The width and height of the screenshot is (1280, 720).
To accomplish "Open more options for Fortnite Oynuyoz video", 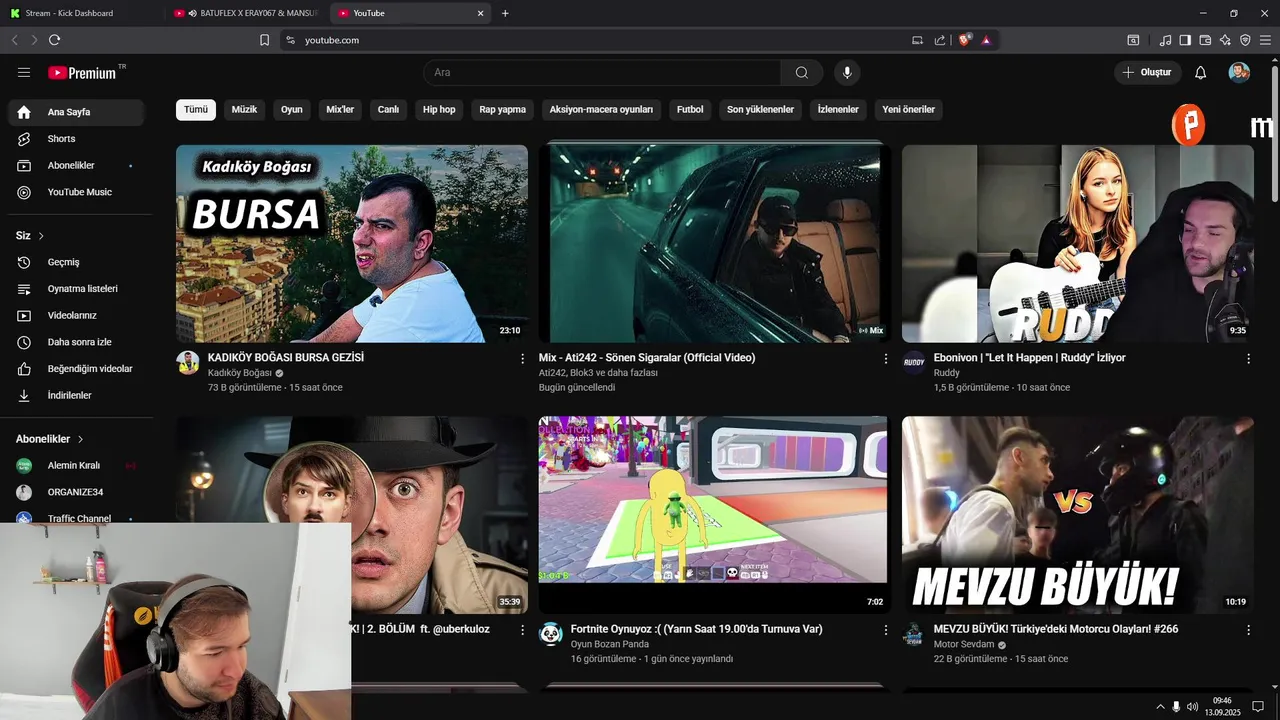I will coord(885,630).
